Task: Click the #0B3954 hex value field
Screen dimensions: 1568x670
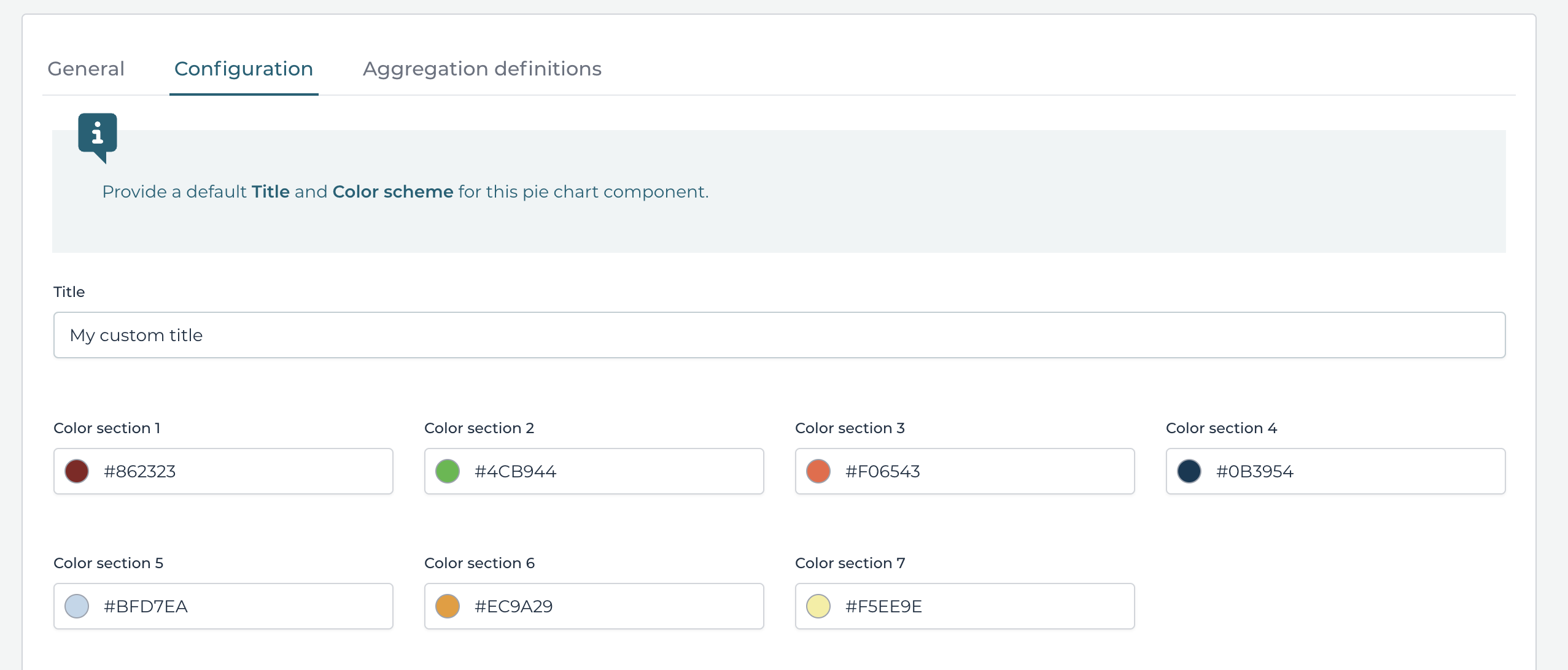Action: tap(1254, 471)
